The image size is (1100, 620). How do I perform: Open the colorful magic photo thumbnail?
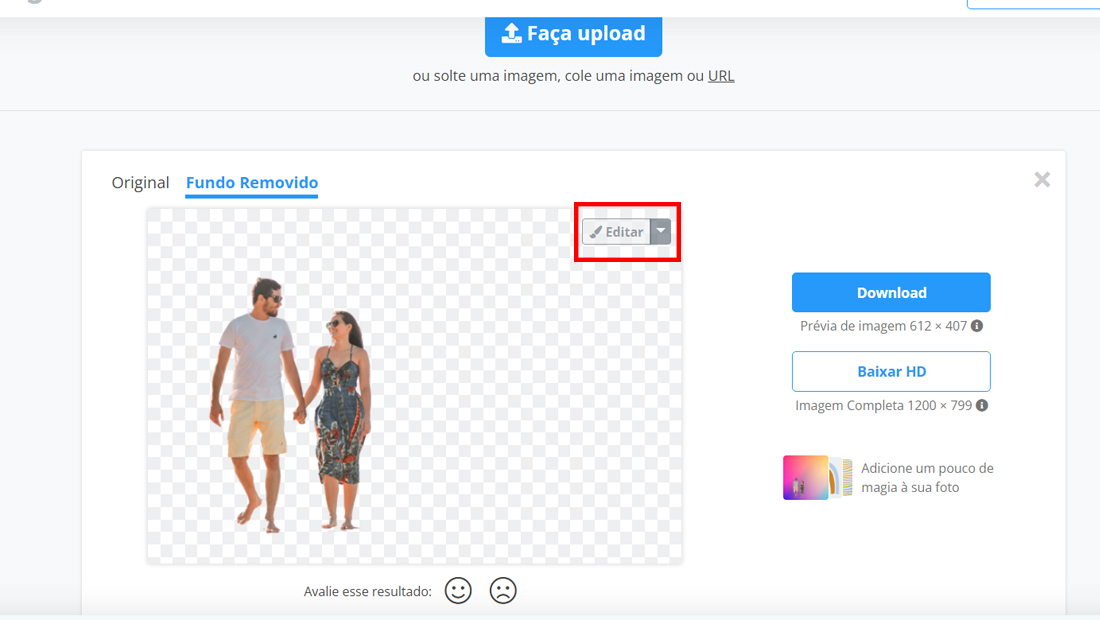click(x=817, y=478)
